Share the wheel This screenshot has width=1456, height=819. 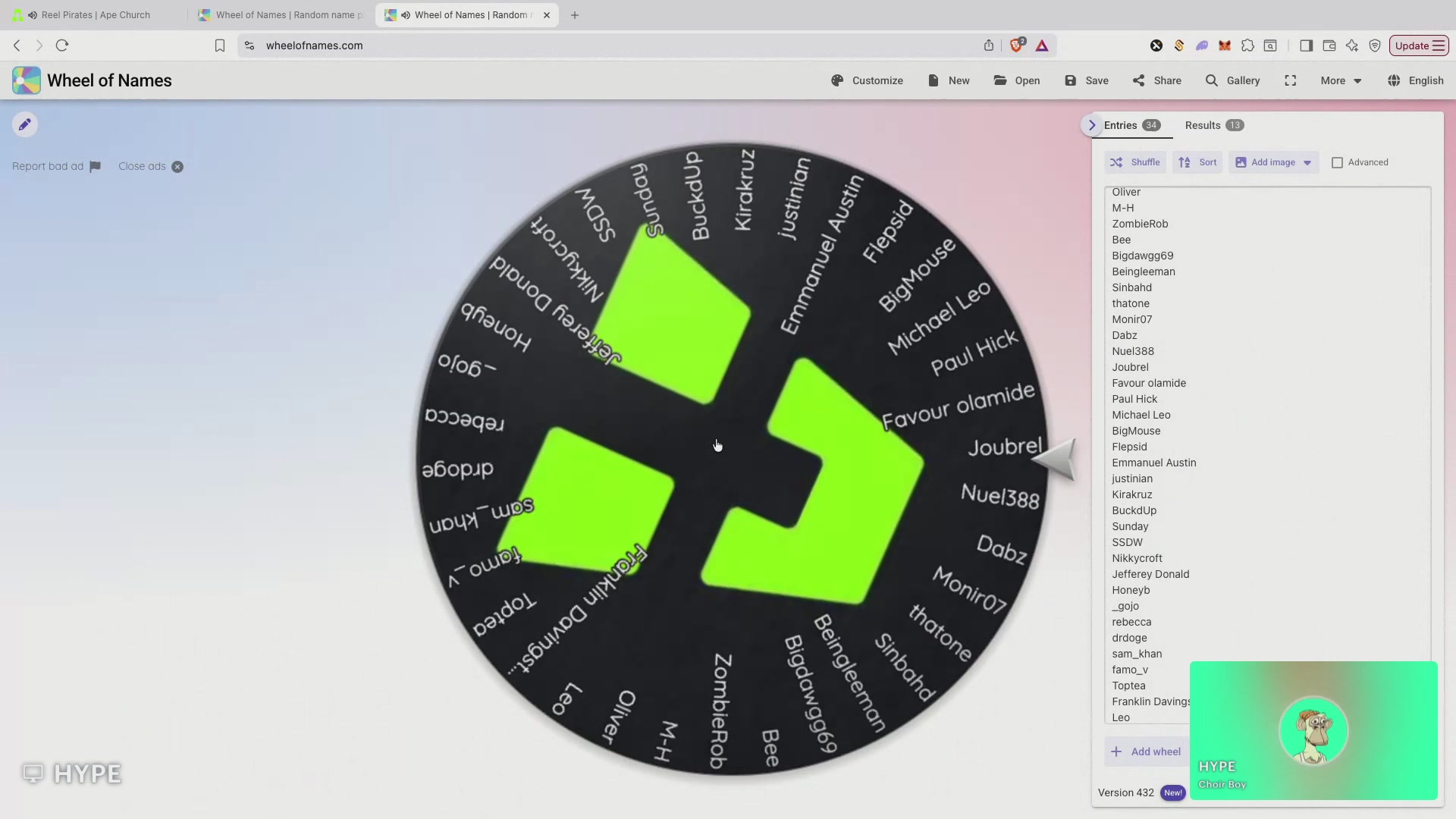pos(1157,80)
